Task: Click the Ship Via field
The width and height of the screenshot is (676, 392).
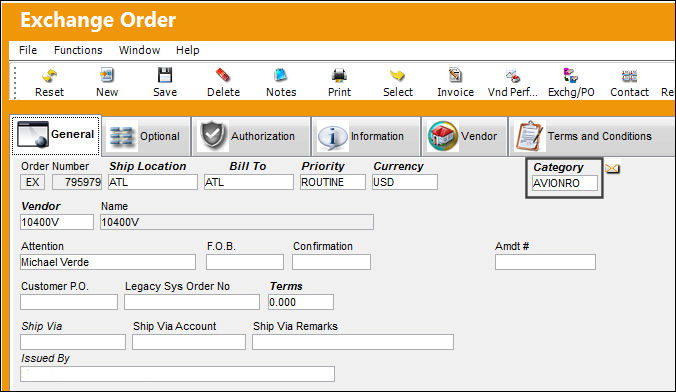Action: tap(73, 342)
